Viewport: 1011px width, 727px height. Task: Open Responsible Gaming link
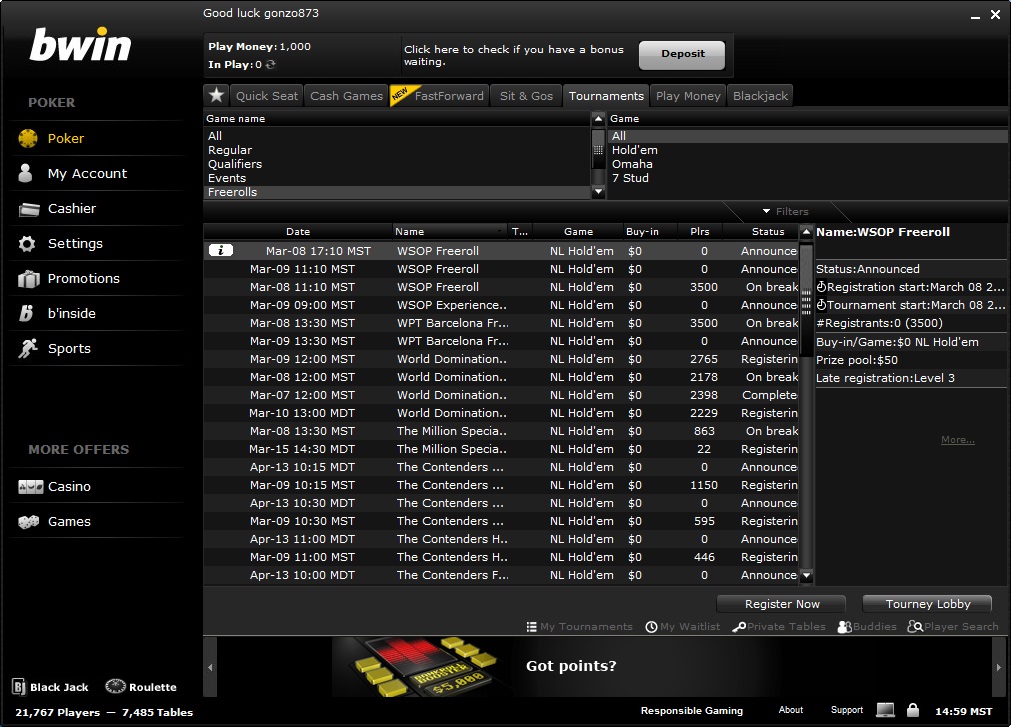(691, 710)
